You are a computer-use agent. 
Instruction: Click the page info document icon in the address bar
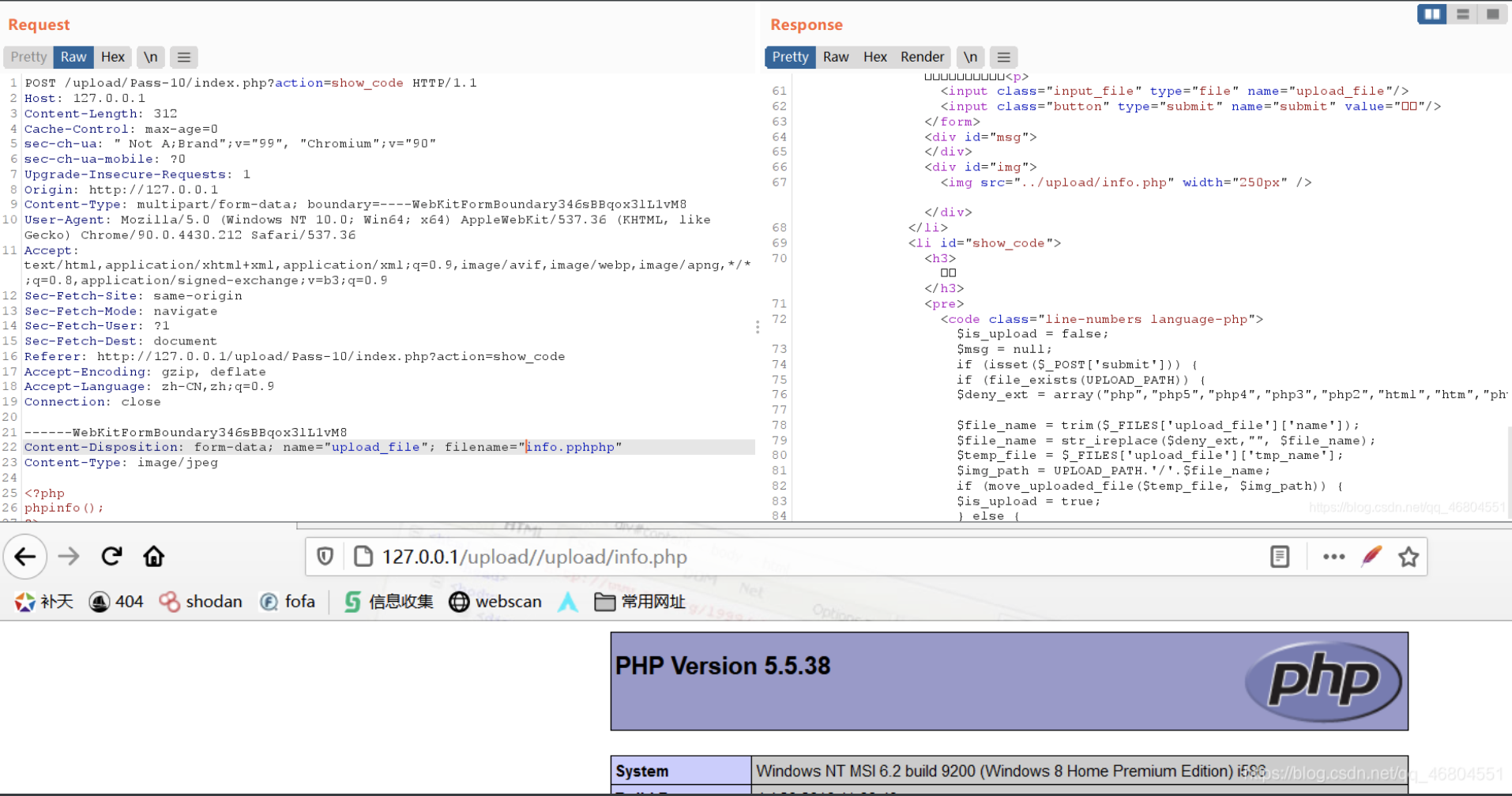point(363,557)
